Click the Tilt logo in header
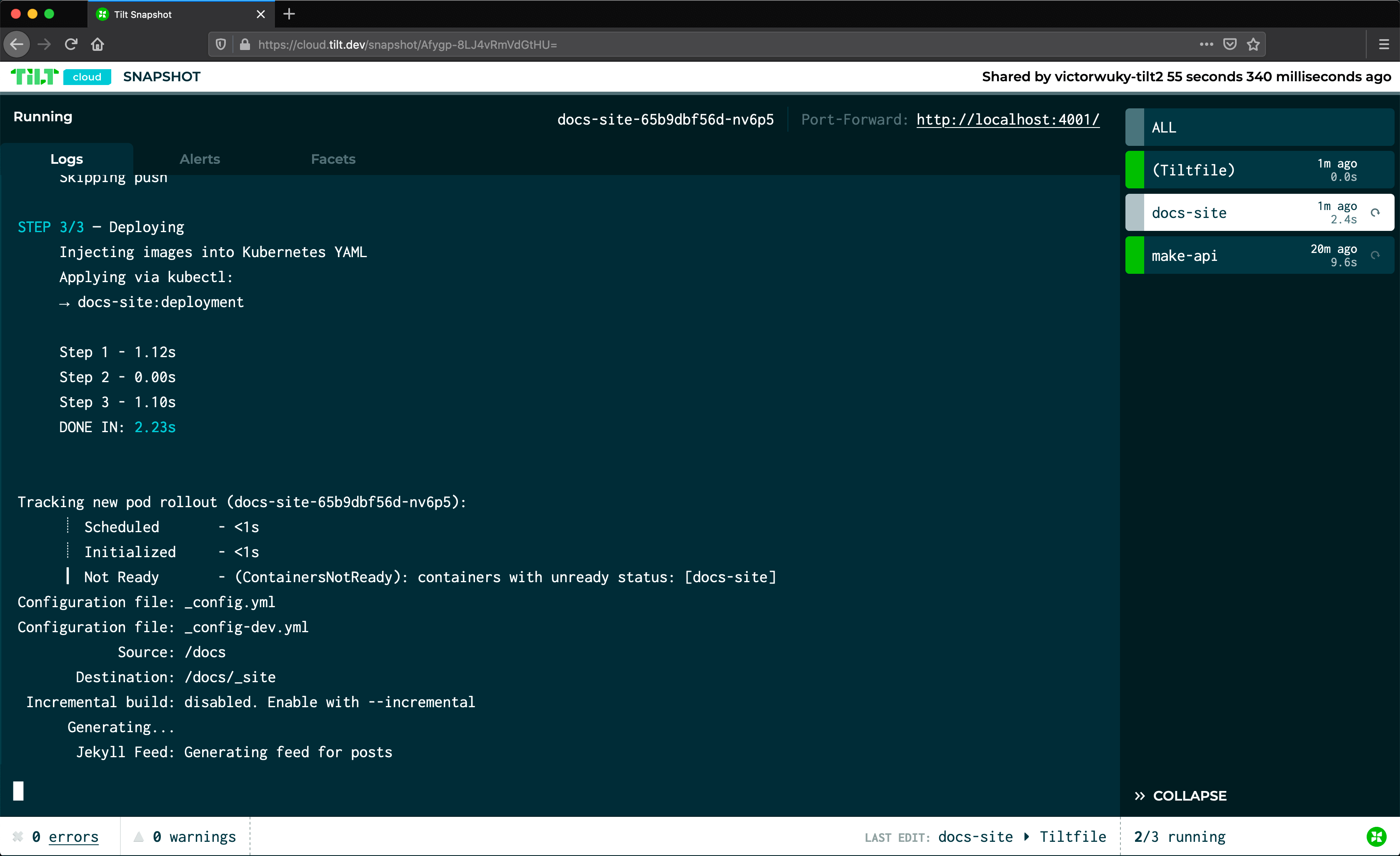 [x=35, y=77]
